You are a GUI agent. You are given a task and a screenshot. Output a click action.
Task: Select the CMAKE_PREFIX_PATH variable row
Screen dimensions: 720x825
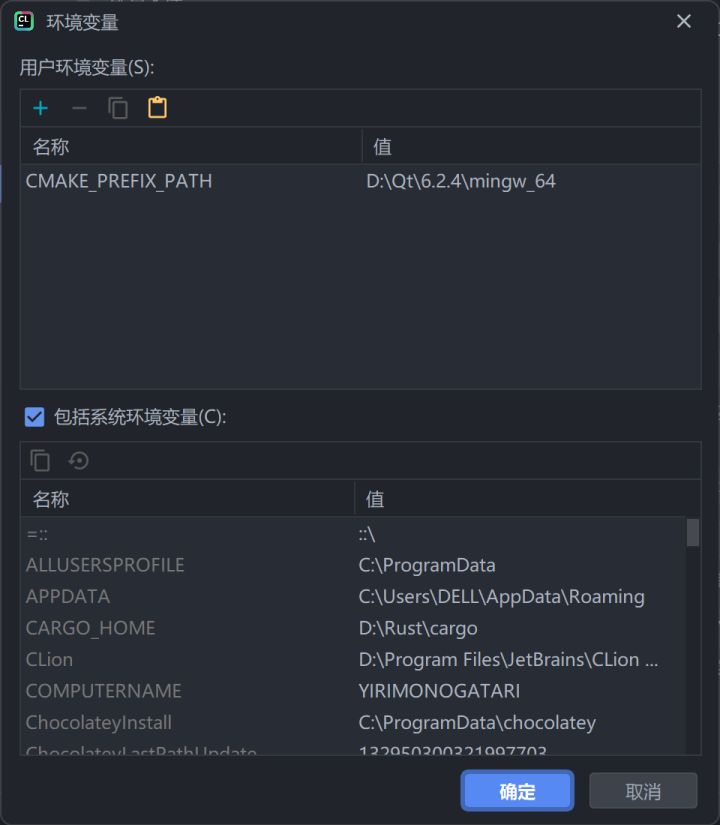point(119,181)
